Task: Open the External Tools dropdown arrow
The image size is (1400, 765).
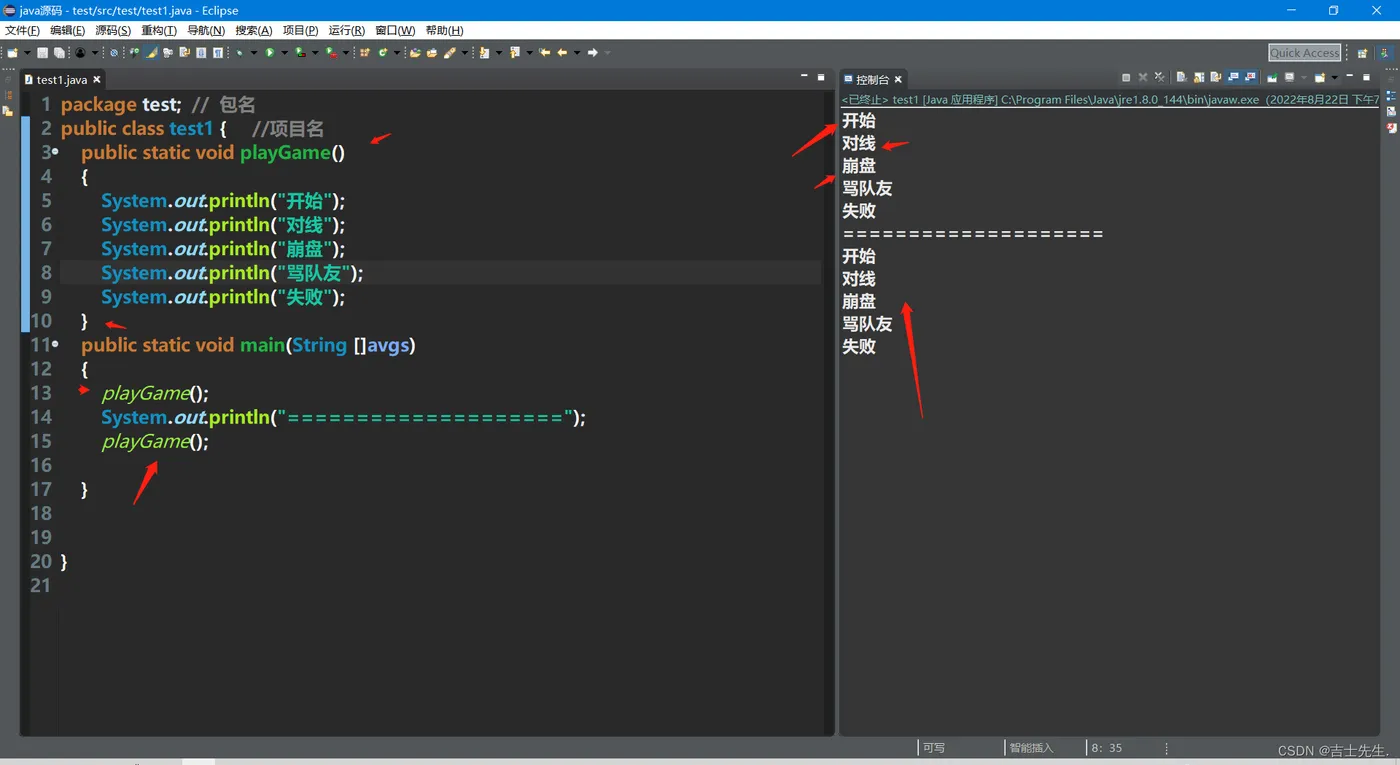Action: (346, 52)
